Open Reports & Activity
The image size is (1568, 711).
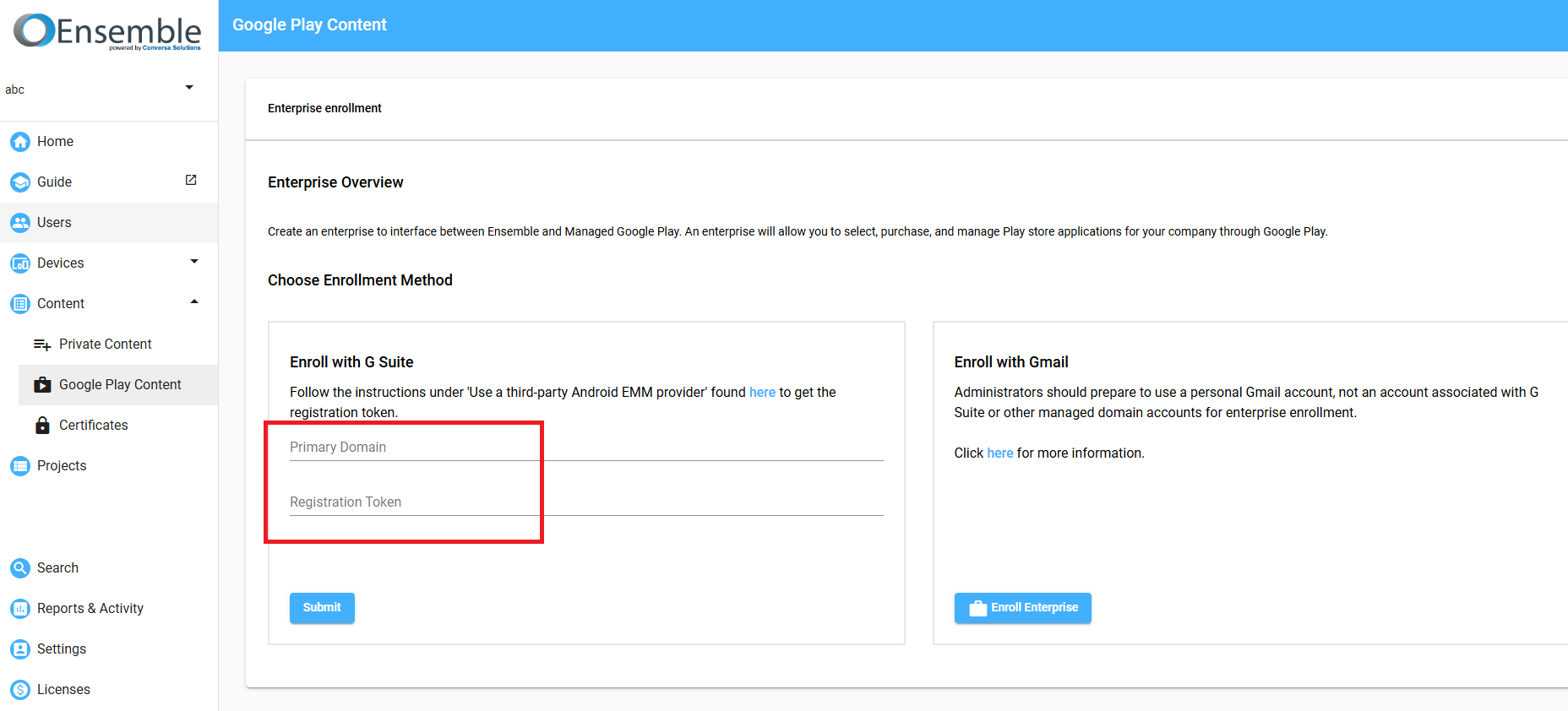click(x=109, y=609)
